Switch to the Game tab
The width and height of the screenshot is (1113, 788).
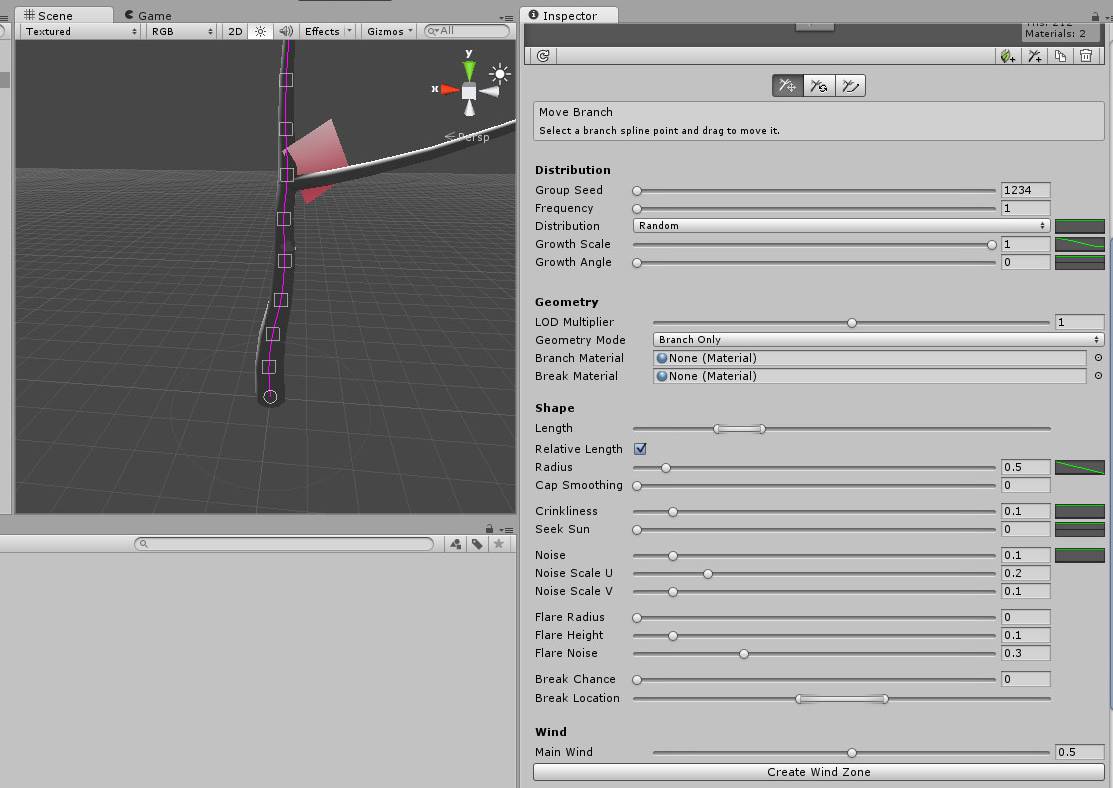point(148,15)
